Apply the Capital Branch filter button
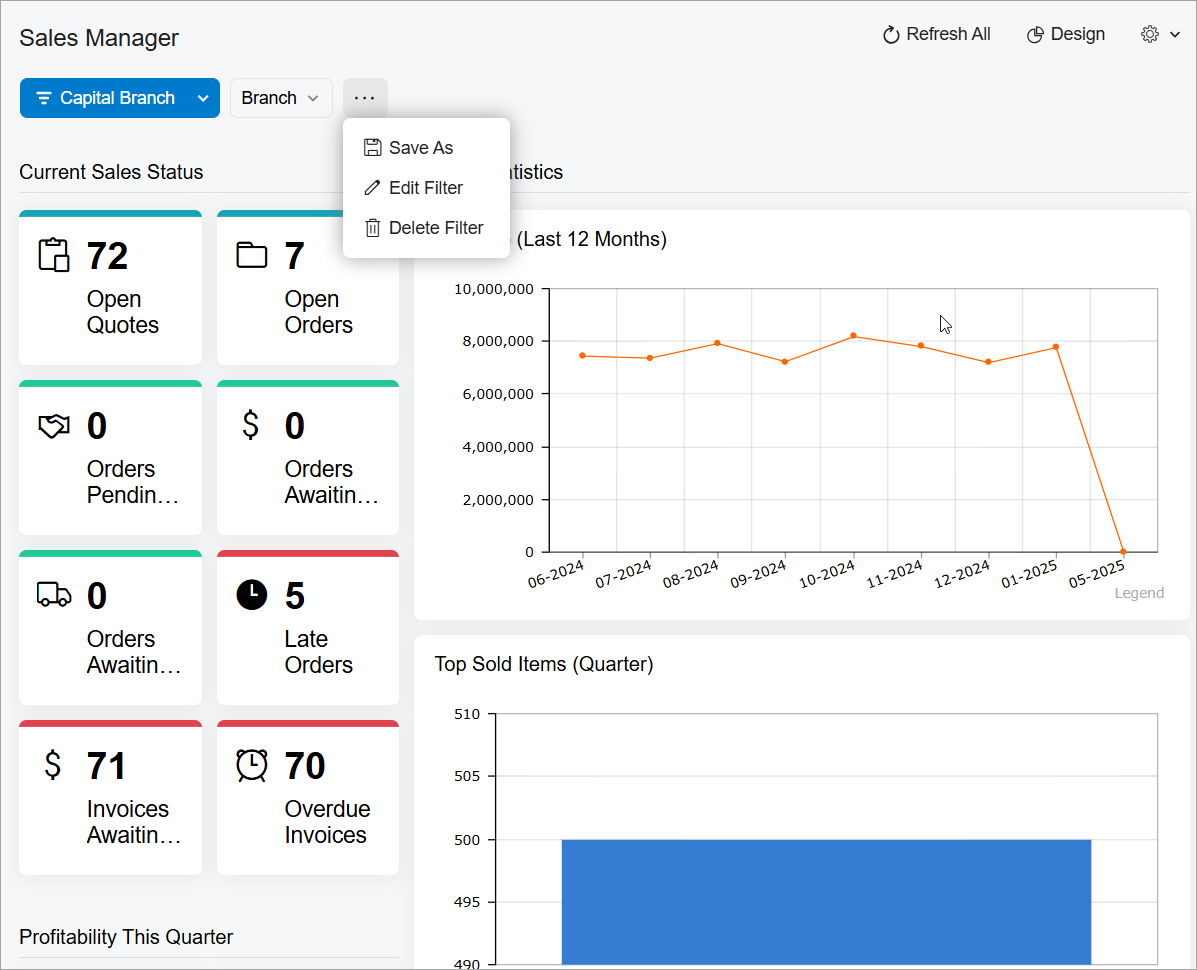The height and width of the screenshot is (970, 1197). coord(105,98)
